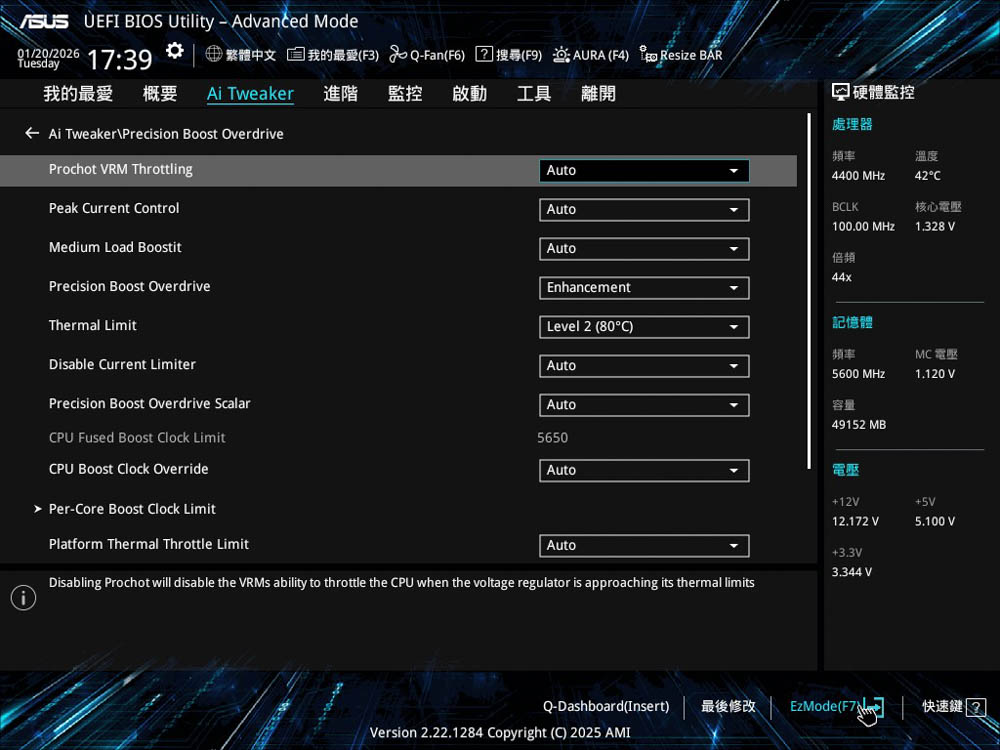Open the Prochot VRM Throttling dropdown
Viewport: 1000px width, 750px height.
(x=643, y=171)
